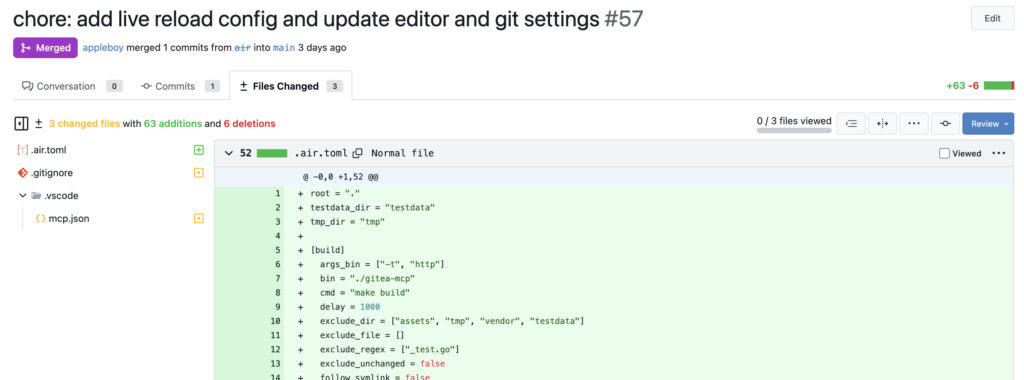Open the air branch link
1024x380 pixels.
[x=242, y=48]
